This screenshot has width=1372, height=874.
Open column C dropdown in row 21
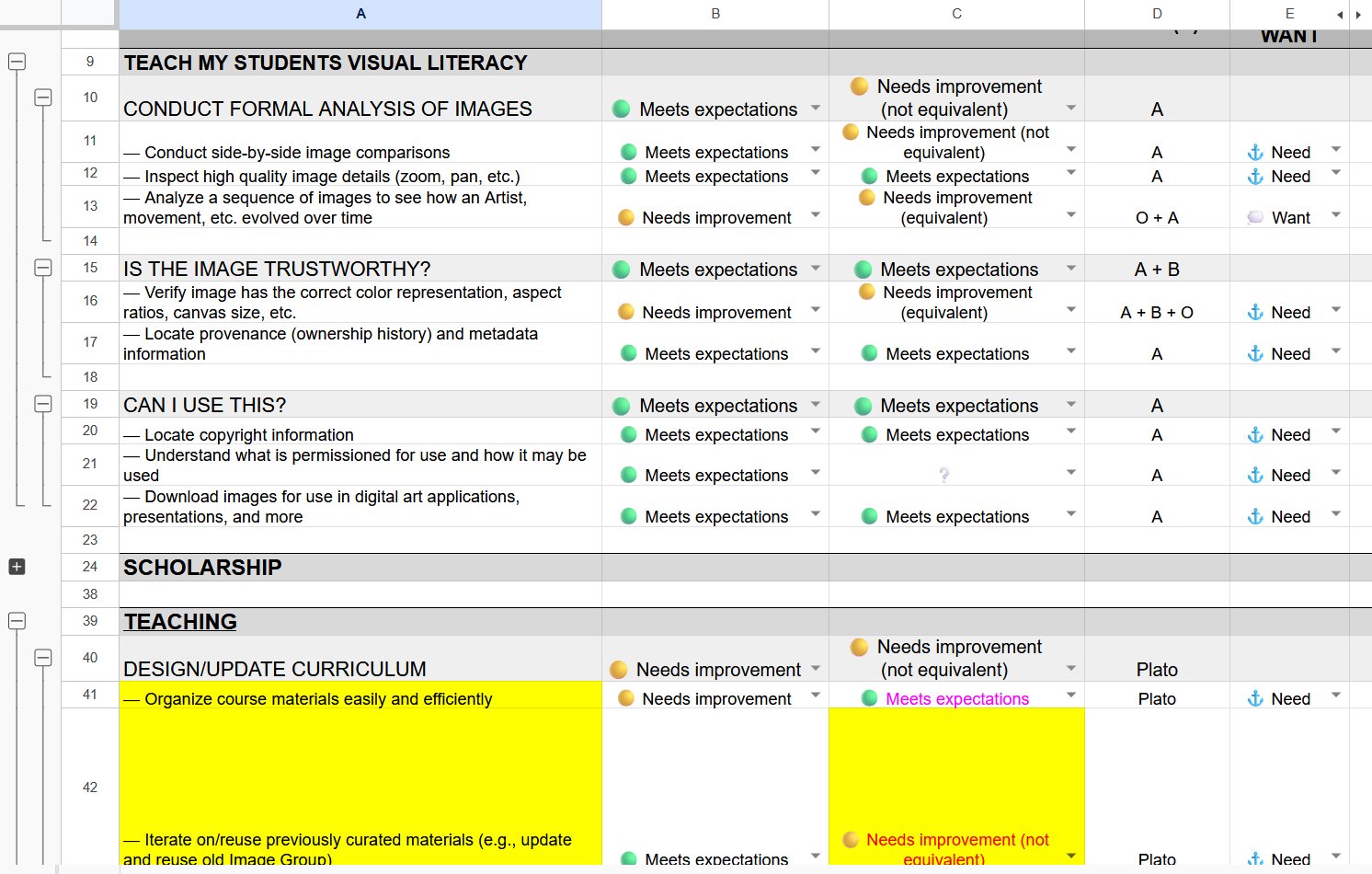click(1071, 473)
